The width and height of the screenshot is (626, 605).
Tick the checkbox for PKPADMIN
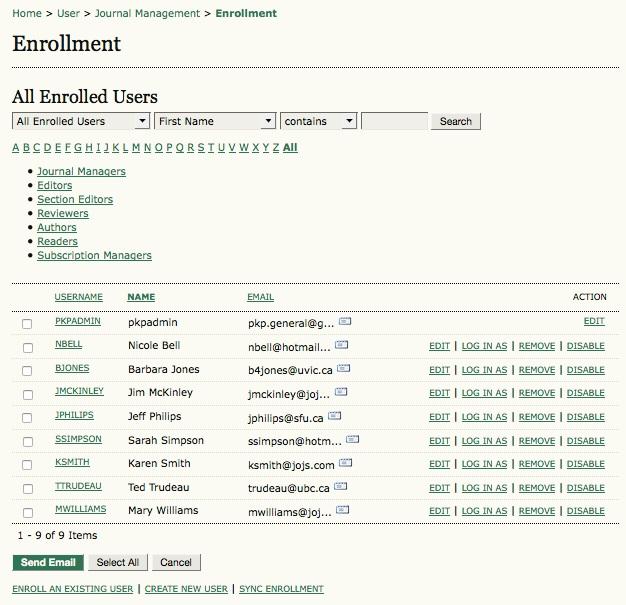click(27, 323)
